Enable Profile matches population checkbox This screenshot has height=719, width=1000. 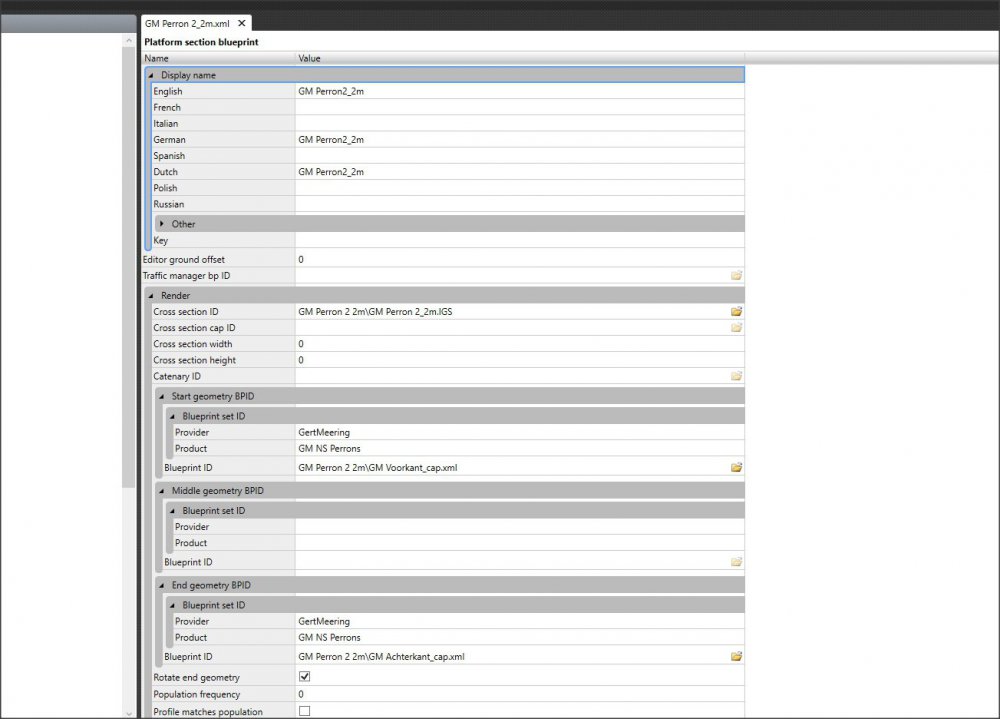click(x=305, y=711)
